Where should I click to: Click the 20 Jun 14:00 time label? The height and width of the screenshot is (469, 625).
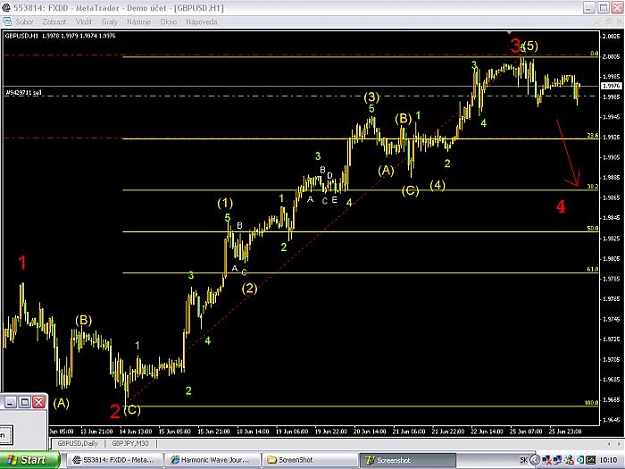369,432
